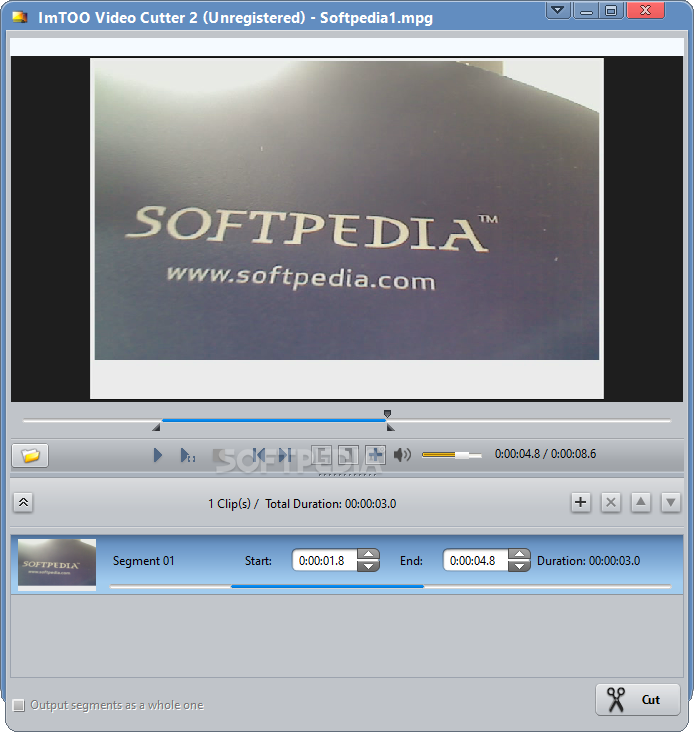The width and height of the screenshot is (694, 732).
Task: Click the time display 0:00:04.8 / 0:00:08.6
Action: [x=545, y=454]
